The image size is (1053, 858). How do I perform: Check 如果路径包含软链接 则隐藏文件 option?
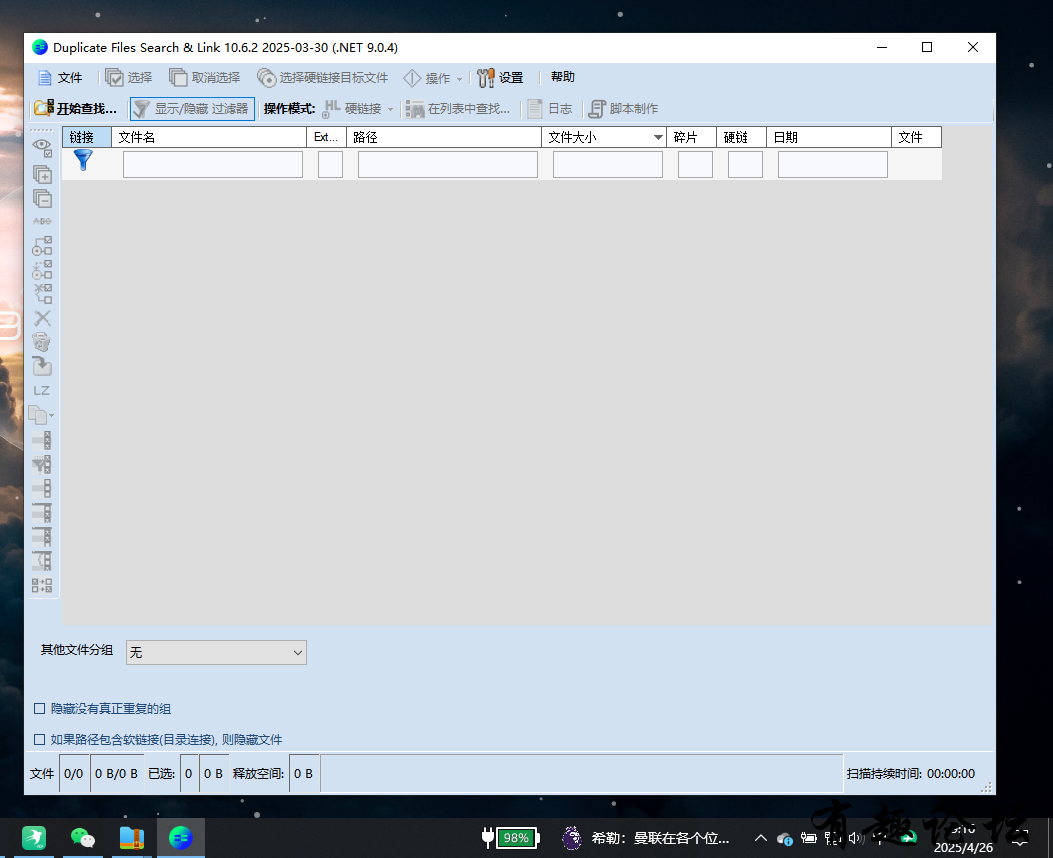click(40, 740)
